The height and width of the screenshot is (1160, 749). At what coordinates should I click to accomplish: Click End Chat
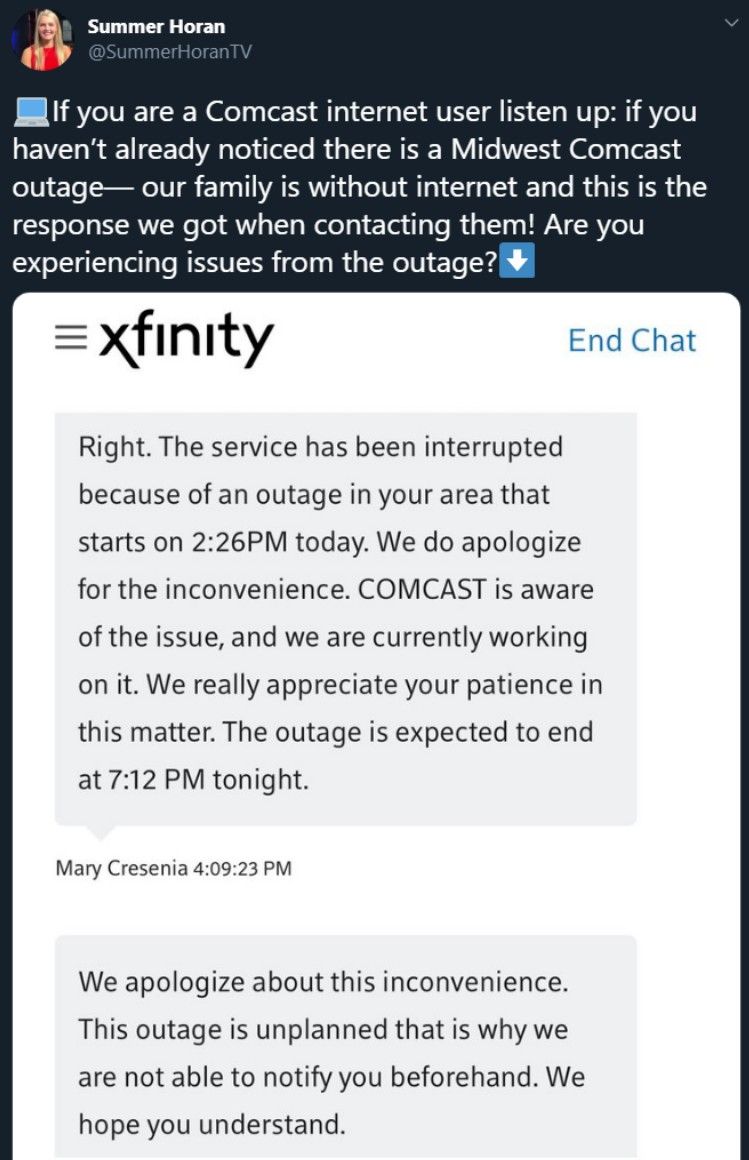click(632, 340)
